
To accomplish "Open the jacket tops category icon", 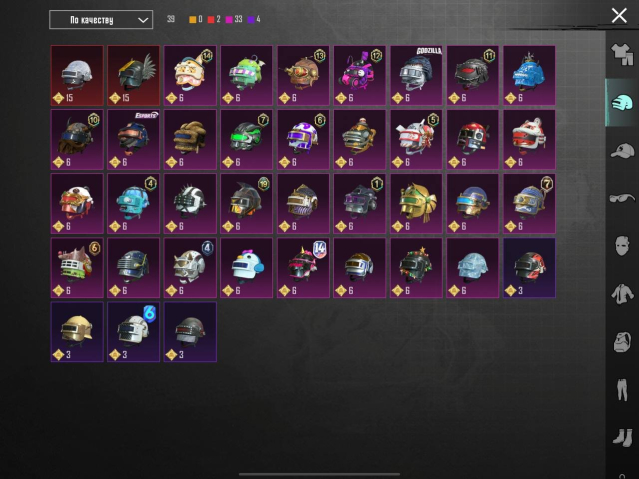I will tap(622, 294).
